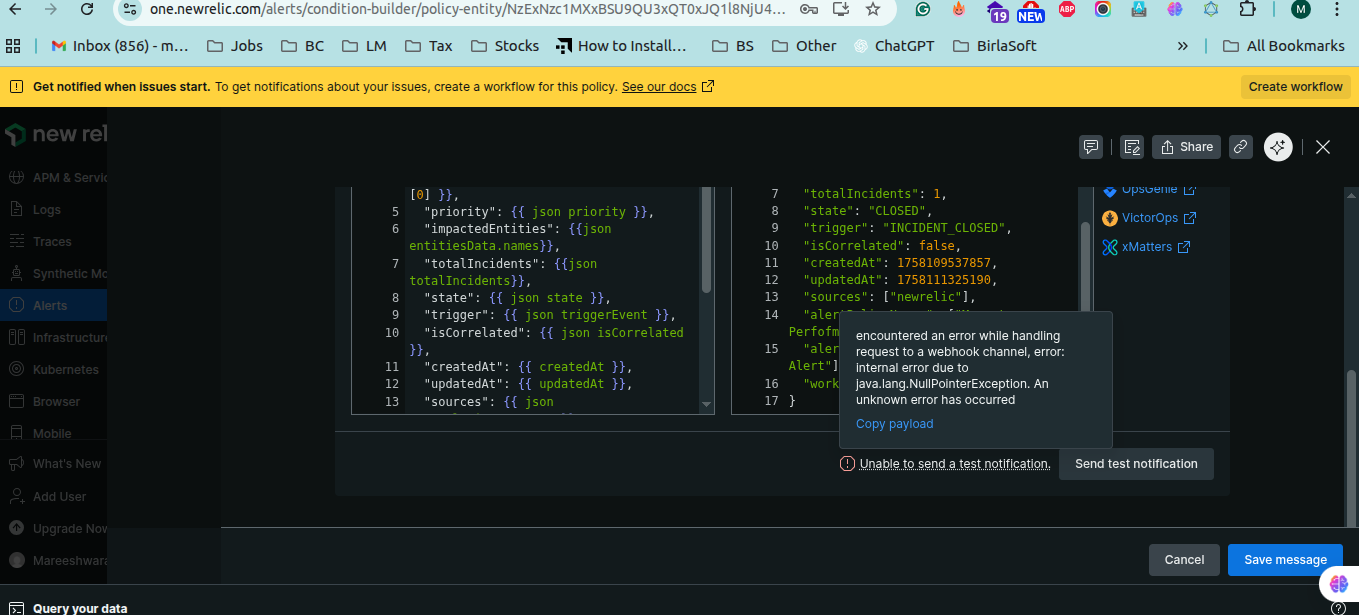Screen dimensions: 1359x615
Task: Open the Other bookmark folder
Action: 804,46
